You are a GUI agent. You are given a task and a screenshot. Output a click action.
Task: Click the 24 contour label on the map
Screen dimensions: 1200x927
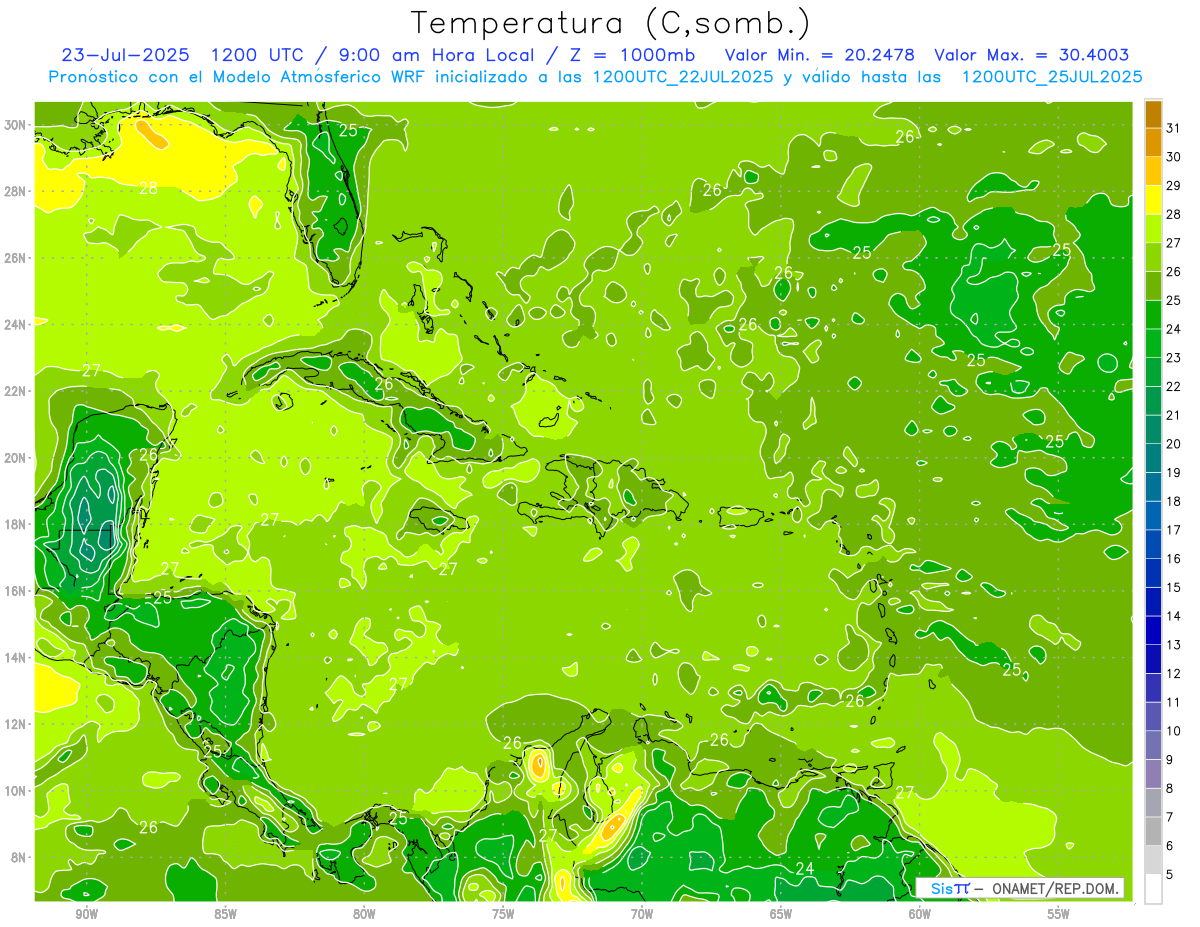point(805,869)
